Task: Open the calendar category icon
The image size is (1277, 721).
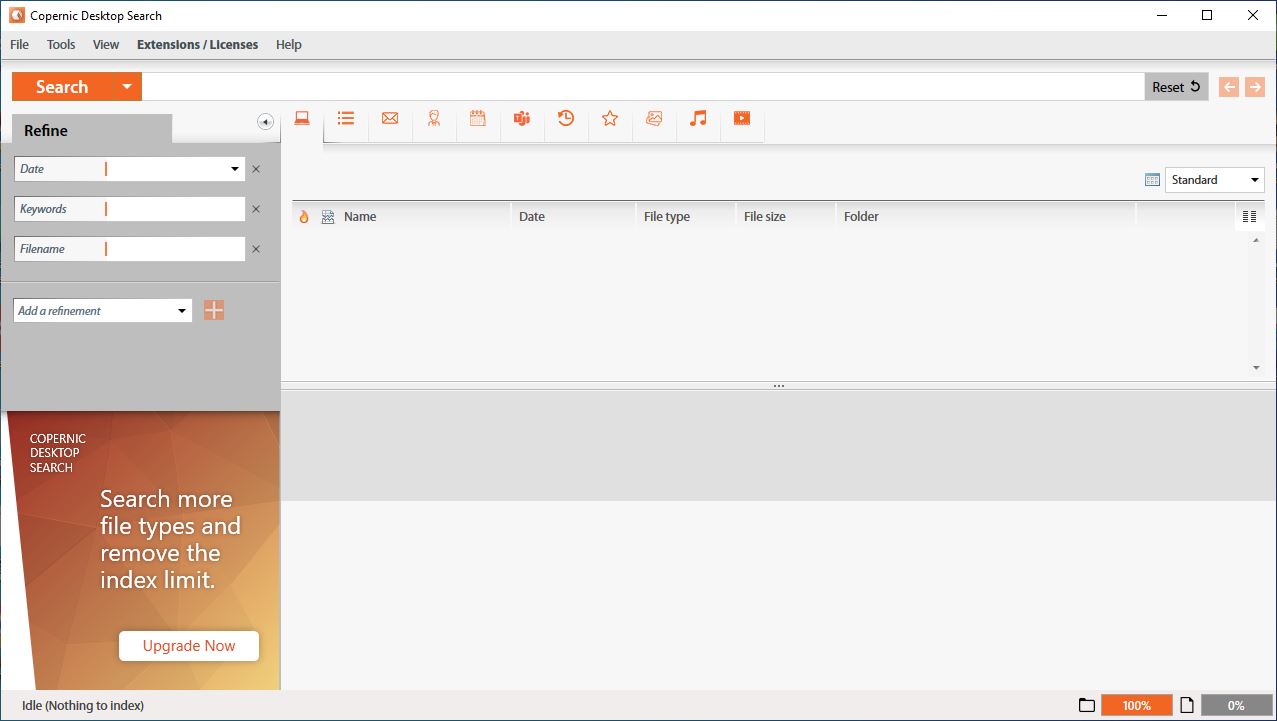Action: tap(478, 118)
